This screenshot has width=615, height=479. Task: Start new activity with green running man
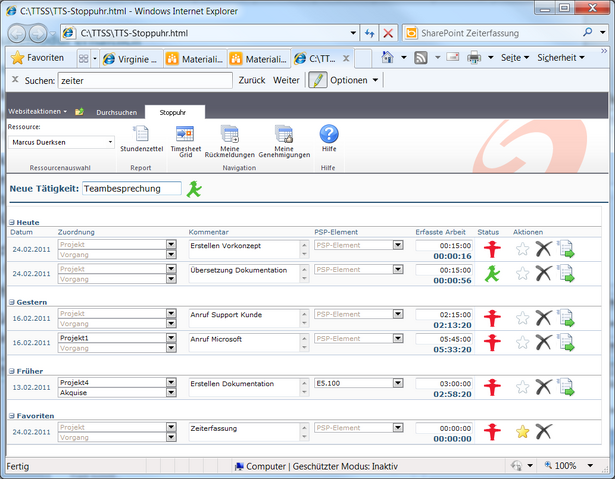click(194, 189)
